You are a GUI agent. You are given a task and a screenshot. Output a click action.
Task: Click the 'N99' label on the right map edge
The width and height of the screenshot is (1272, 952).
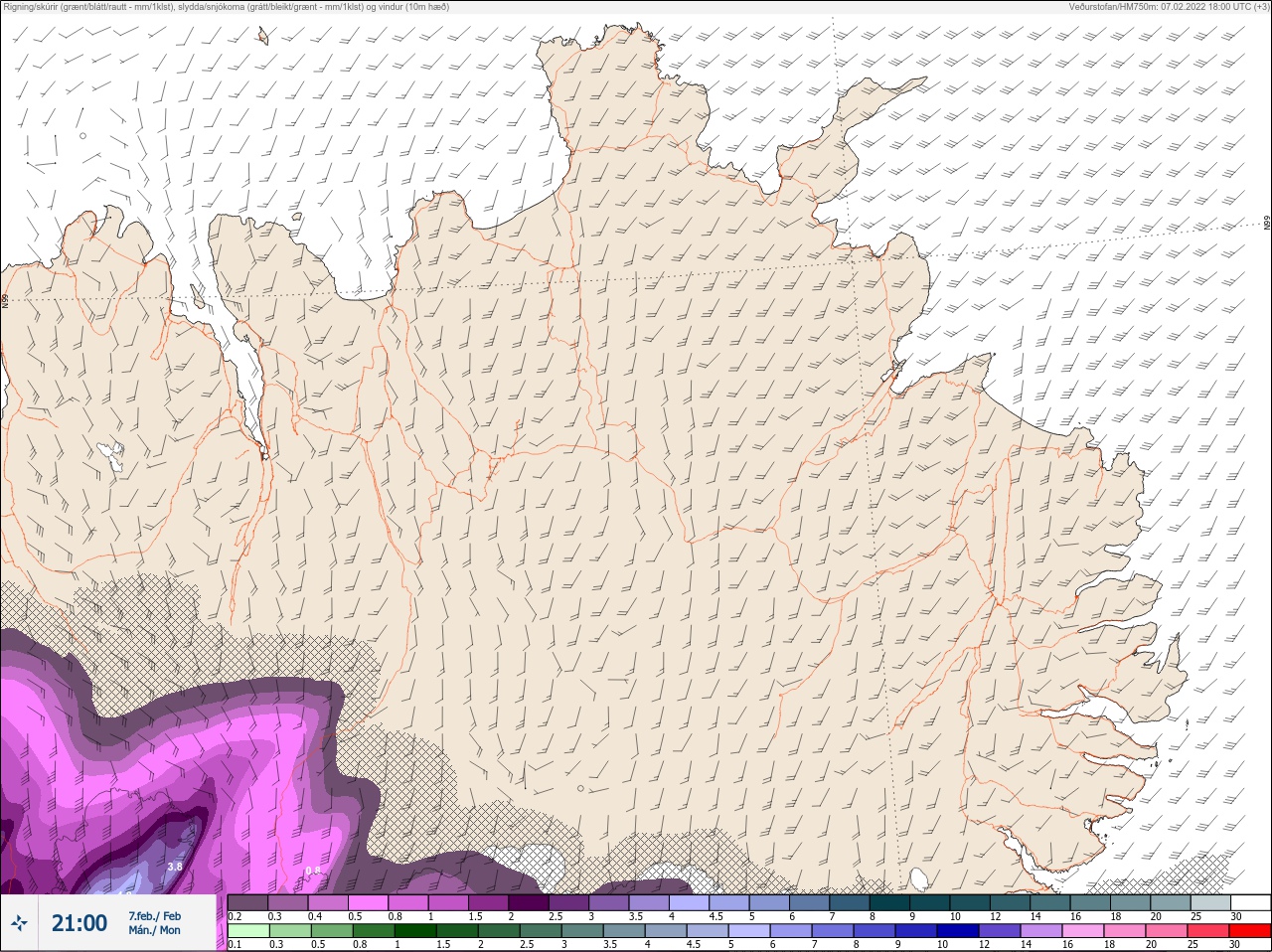click(x=1267, y=224)
